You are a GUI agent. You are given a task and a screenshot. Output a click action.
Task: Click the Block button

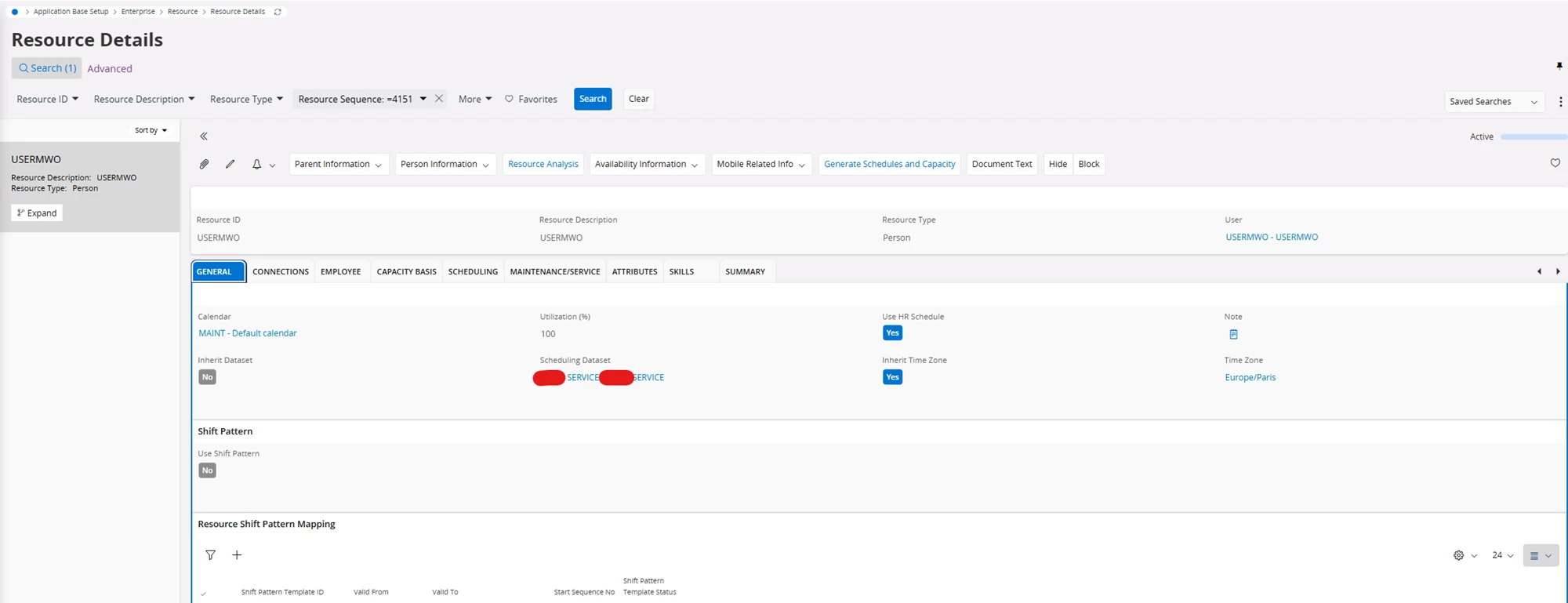pyautogui.click(x=1089, y=164)
